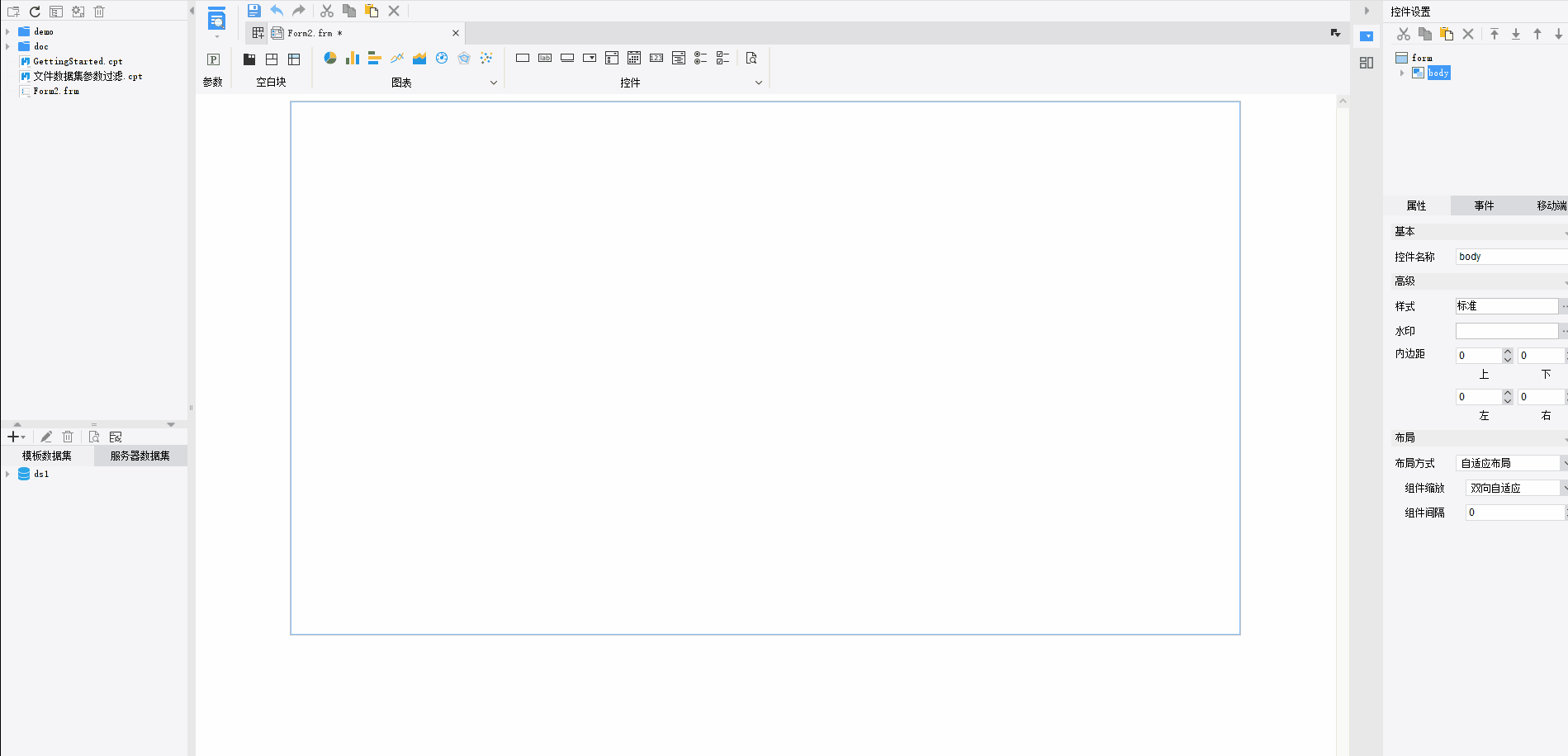Click the component spacing 组件间隔 input field
The width and height of the screenshot is (1568, 756).
tap(1515, 513)
